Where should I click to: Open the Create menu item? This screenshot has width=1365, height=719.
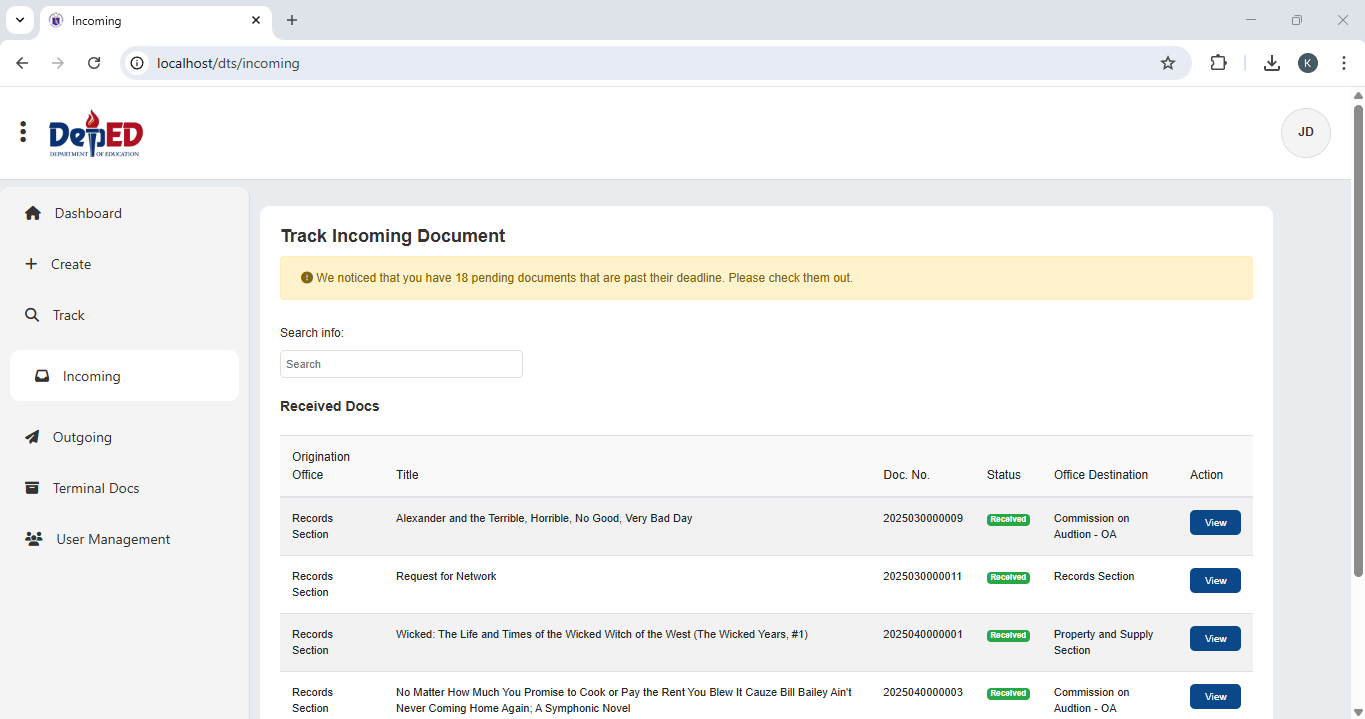124,264
